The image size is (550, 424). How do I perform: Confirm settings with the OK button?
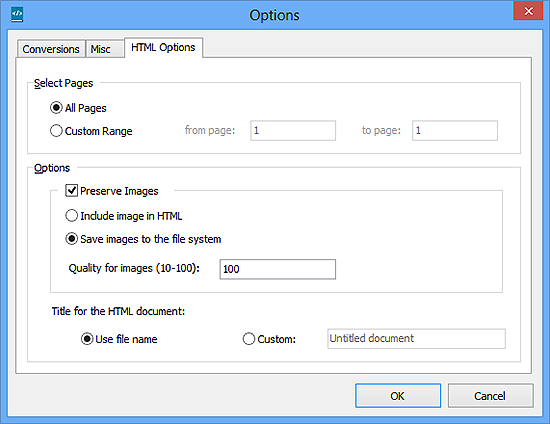(398, 396)
